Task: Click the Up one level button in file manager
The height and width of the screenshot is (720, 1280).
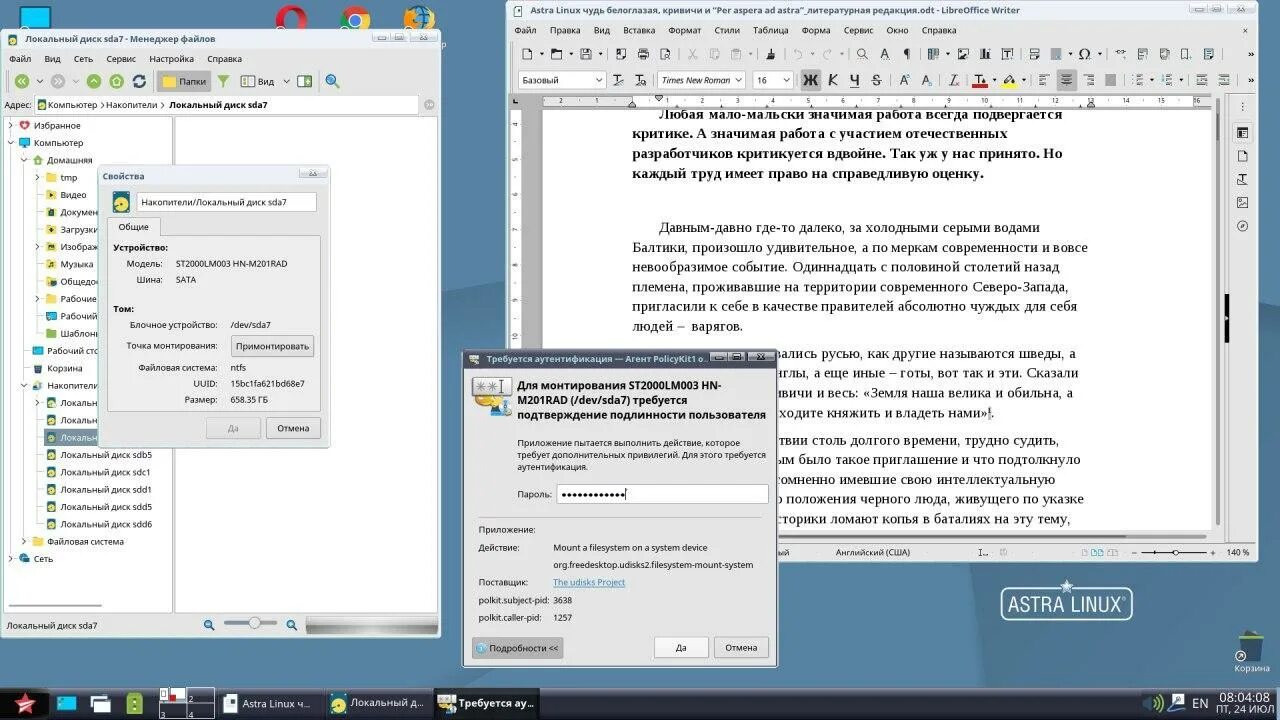Action: [x=93, y=81]
